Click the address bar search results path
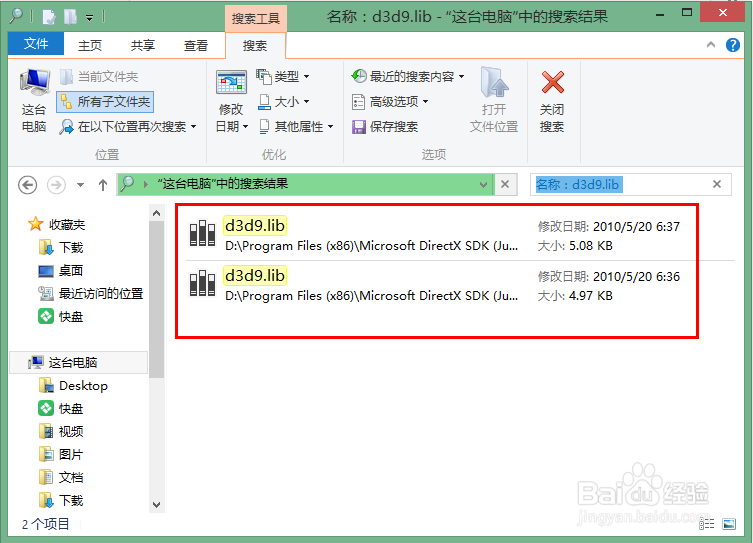Viewport: 753px width, 543px height. [223, 184]
